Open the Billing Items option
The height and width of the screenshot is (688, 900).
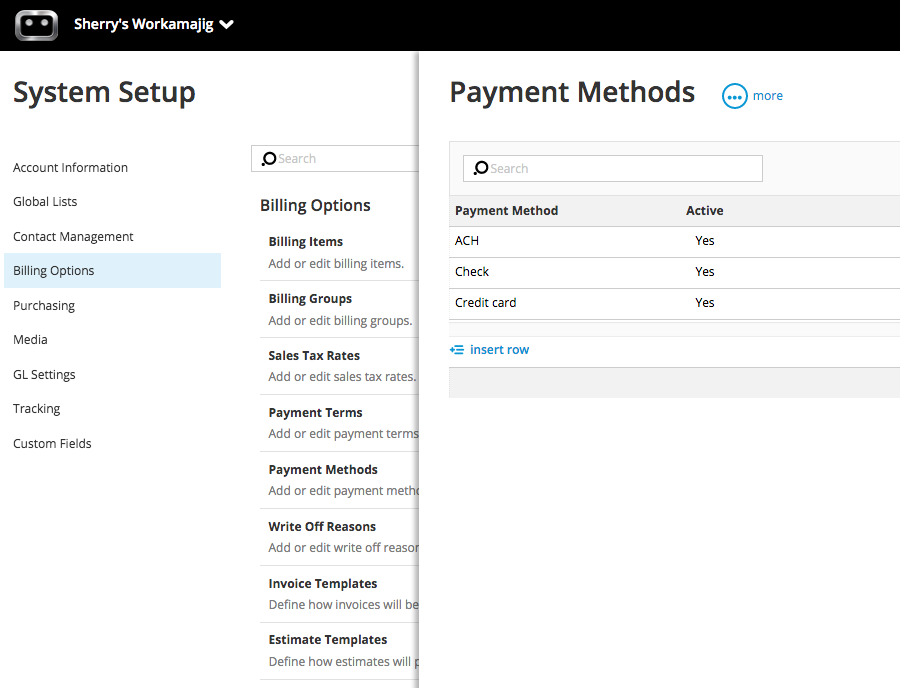(306, 242)
